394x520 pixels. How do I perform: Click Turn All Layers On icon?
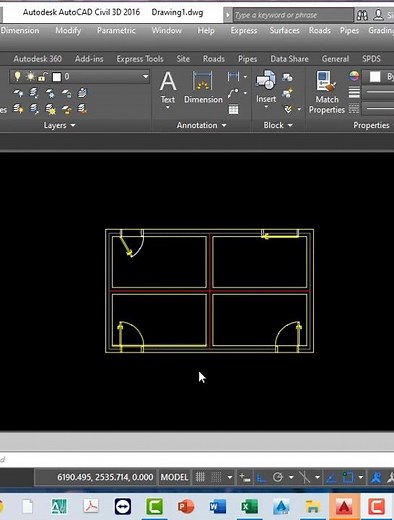18,109
